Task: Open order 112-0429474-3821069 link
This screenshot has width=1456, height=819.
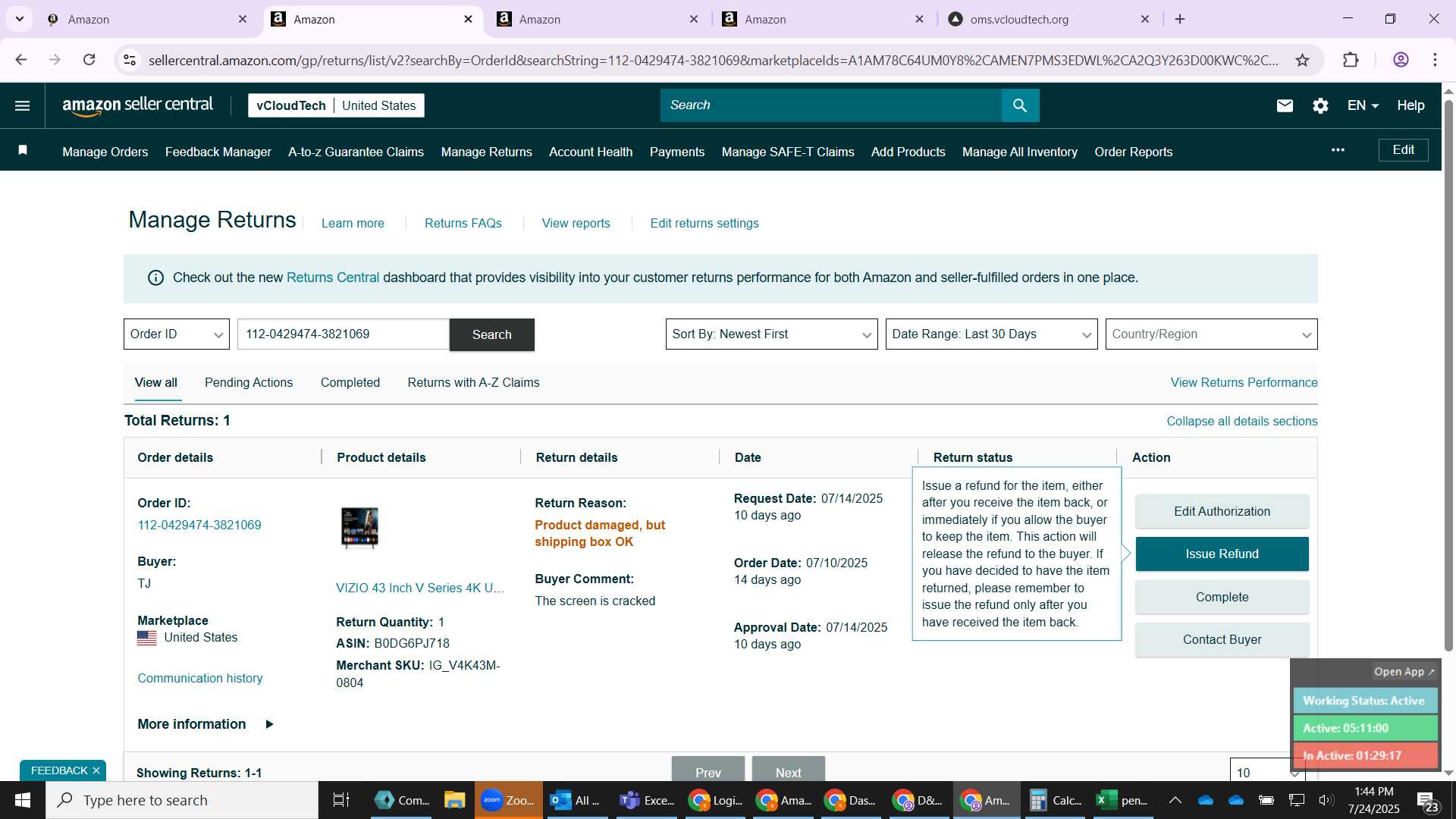Action: (199, 526)
